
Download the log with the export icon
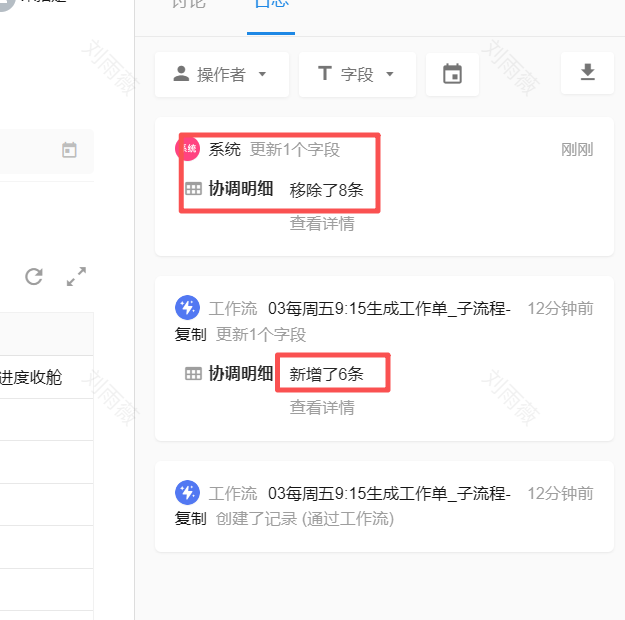point(587,73)
